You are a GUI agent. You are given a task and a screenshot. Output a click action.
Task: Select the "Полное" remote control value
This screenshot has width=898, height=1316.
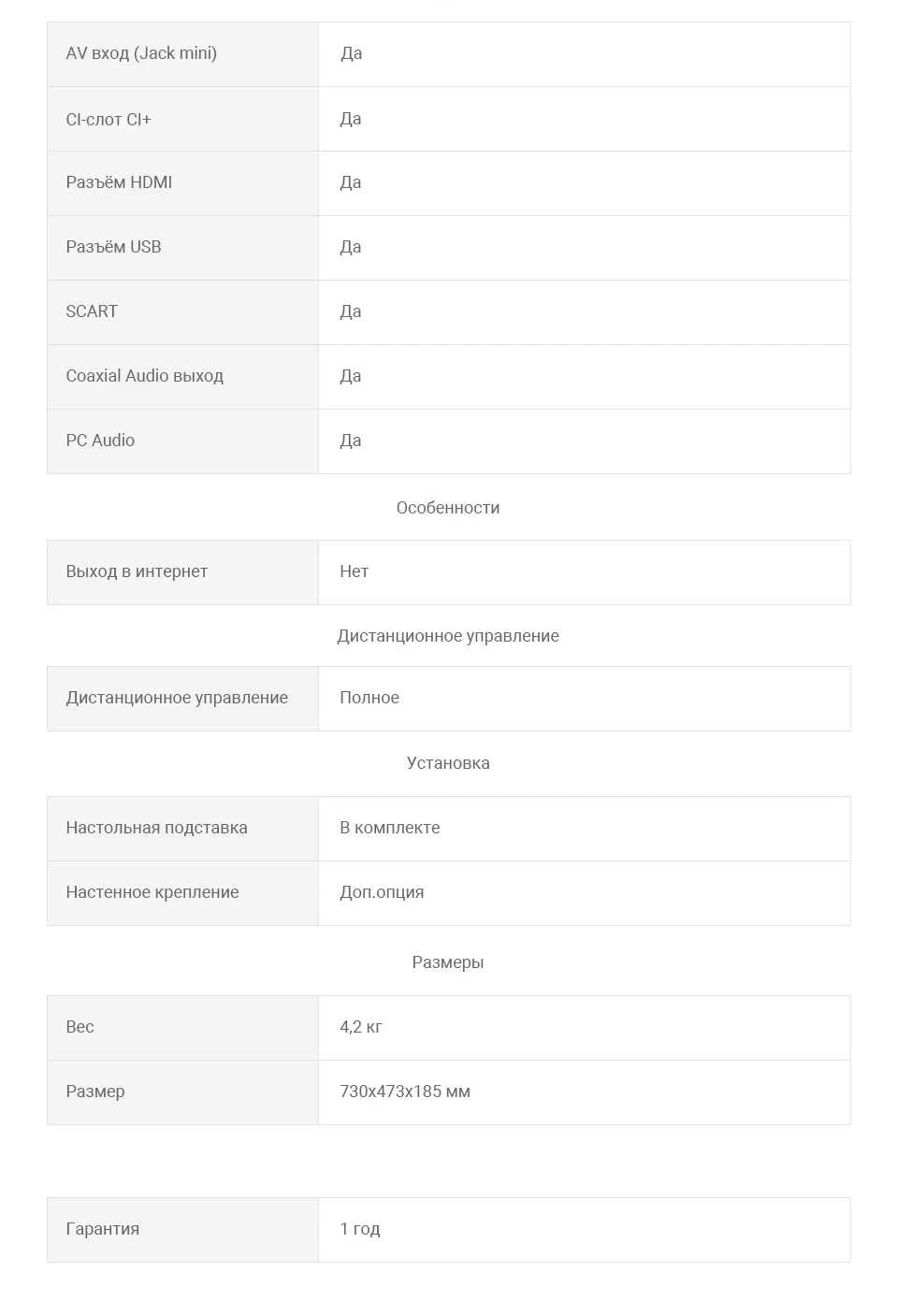[369, 698]
